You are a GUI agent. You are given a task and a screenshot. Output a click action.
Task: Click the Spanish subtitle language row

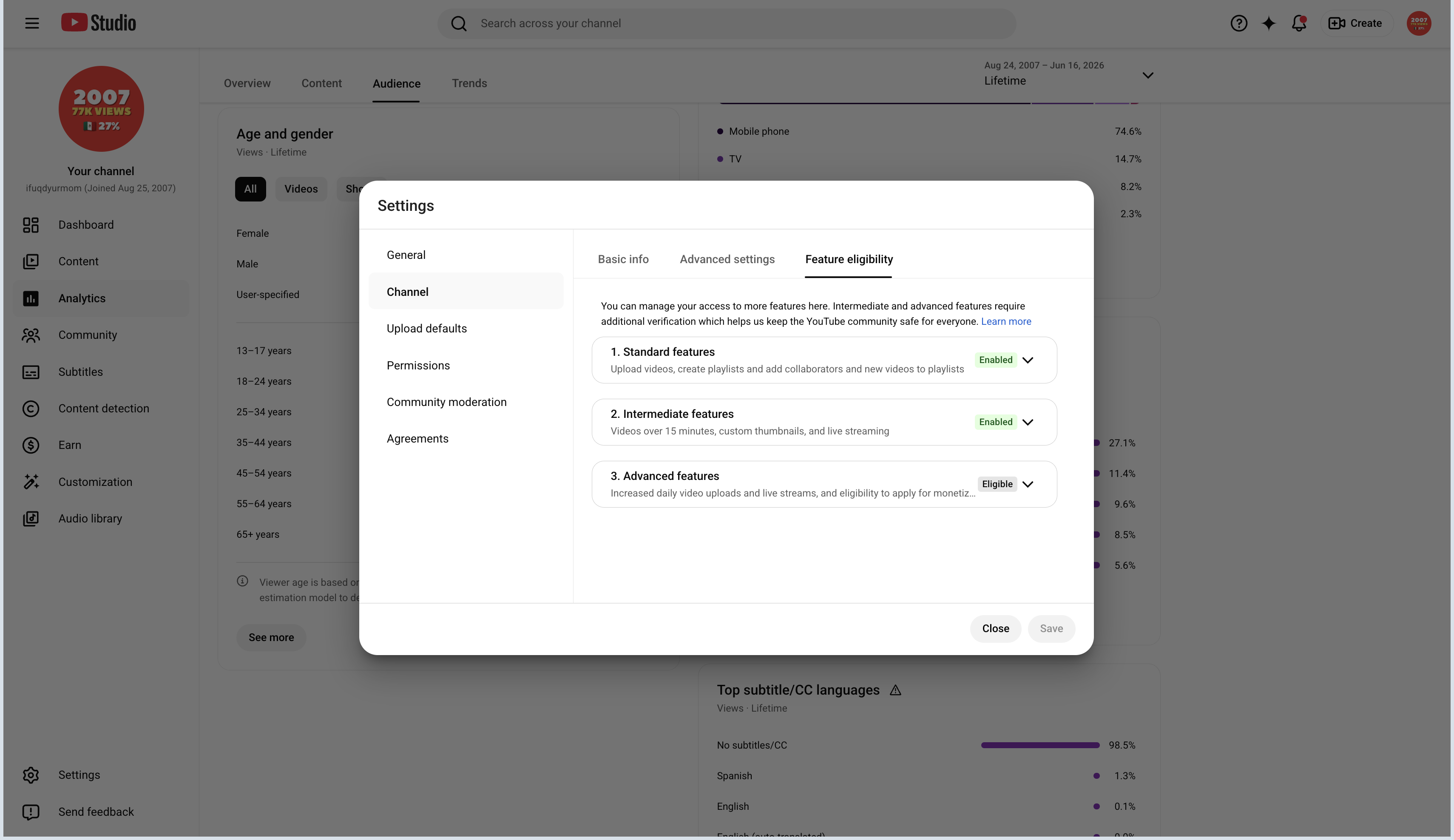[926, 776]
